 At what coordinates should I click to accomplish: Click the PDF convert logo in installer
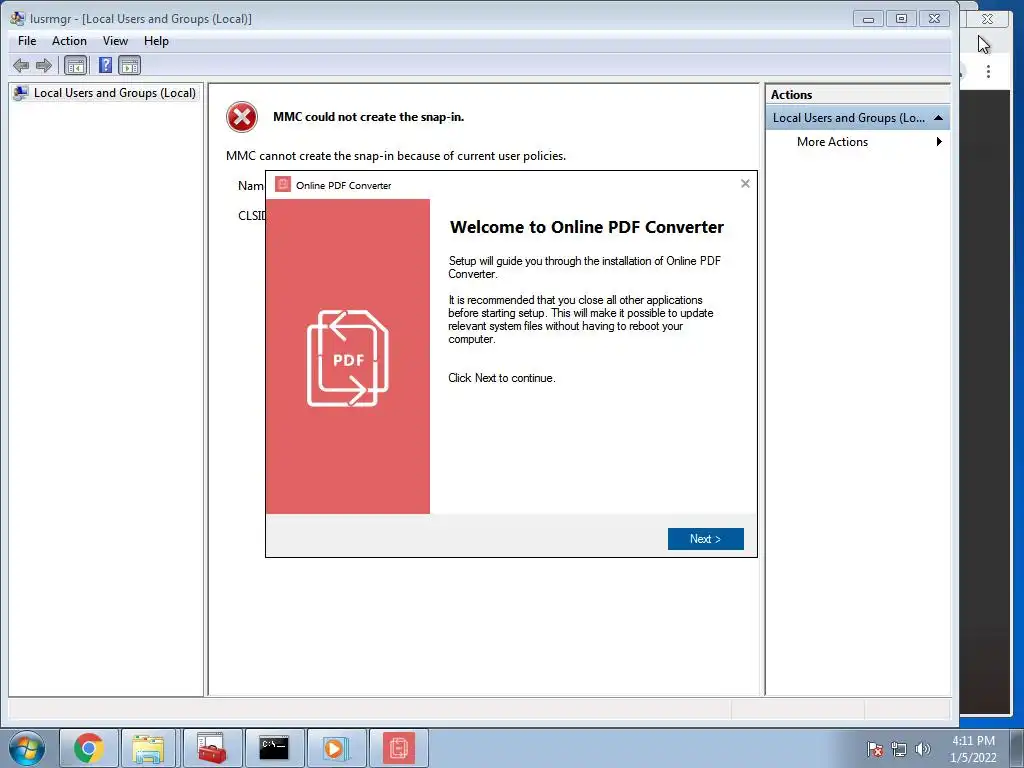(x=347, y=358)
